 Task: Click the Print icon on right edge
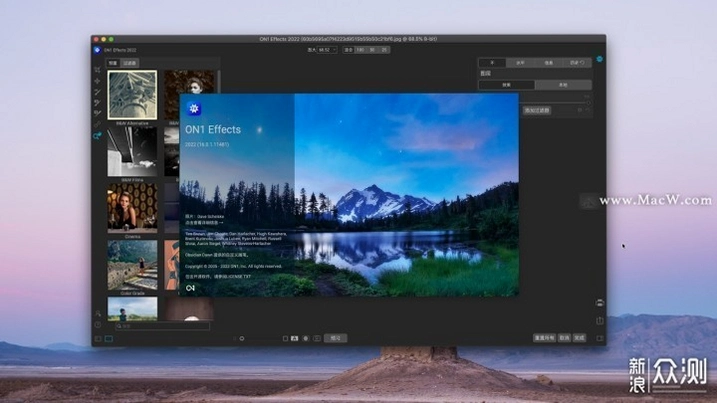coord(600,303)
